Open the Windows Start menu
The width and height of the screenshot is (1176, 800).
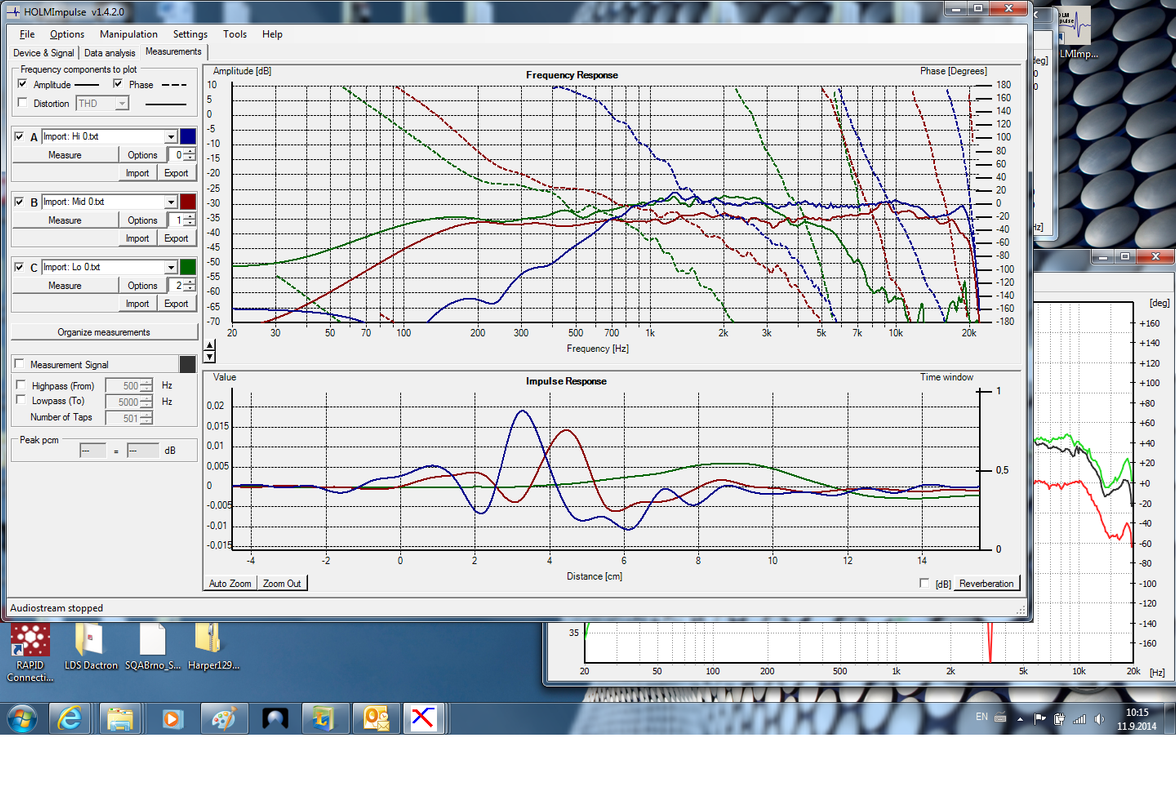click(22, 719)
